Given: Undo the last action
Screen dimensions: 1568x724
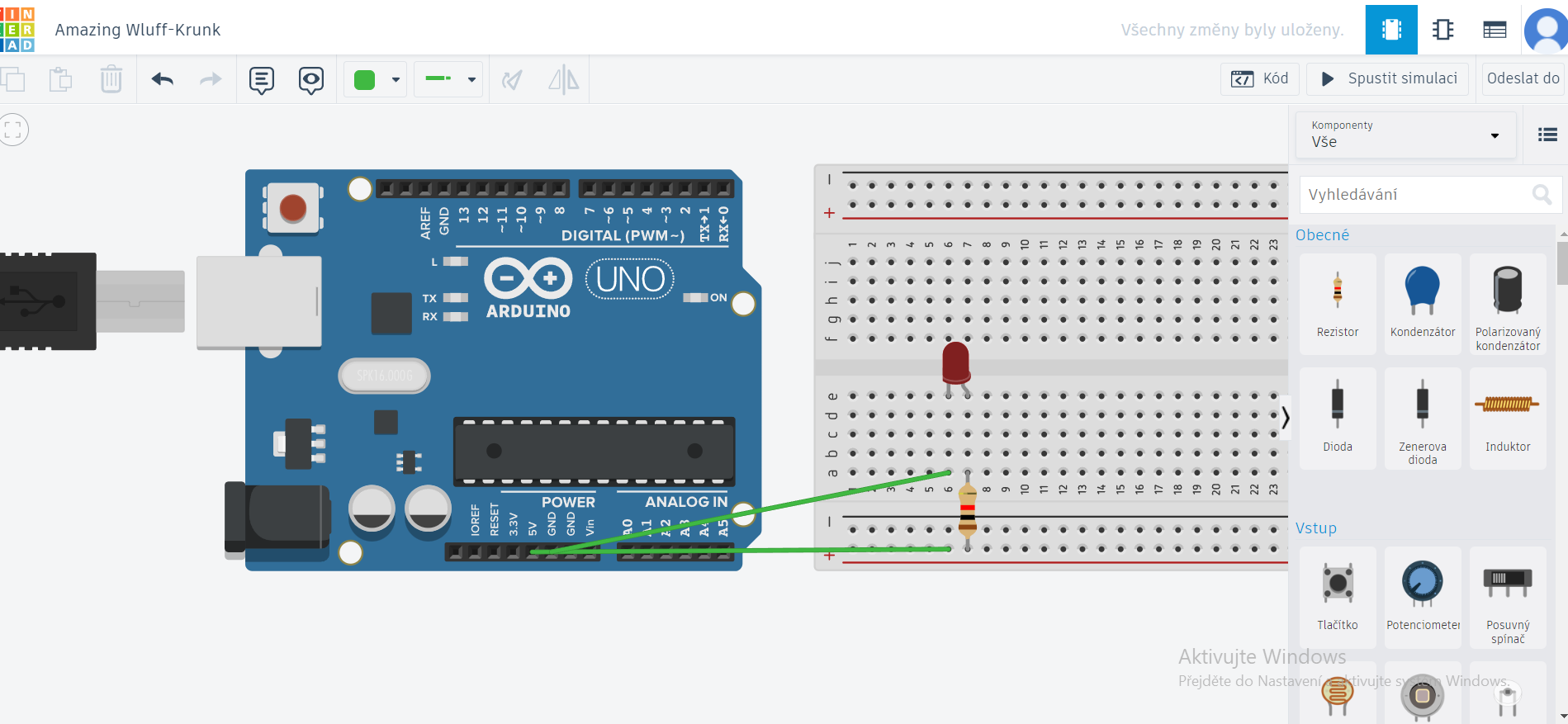Looking at the screenshot, I should pos(163,79).
